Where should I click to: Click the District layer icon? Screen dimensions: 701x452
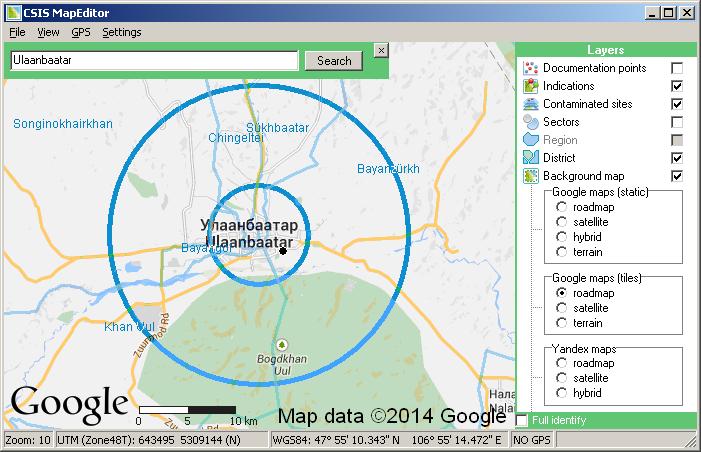[x=531, y=157]
